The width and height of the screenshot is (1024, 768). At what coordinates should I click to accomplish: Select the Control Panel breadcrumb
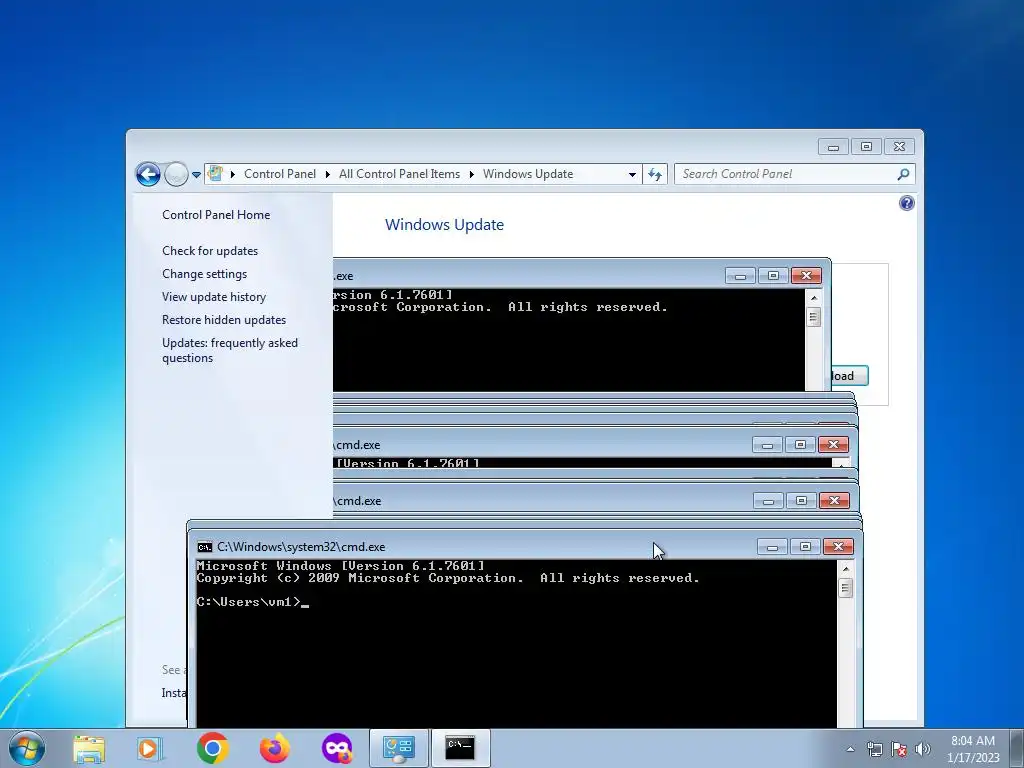coord(280,174)
